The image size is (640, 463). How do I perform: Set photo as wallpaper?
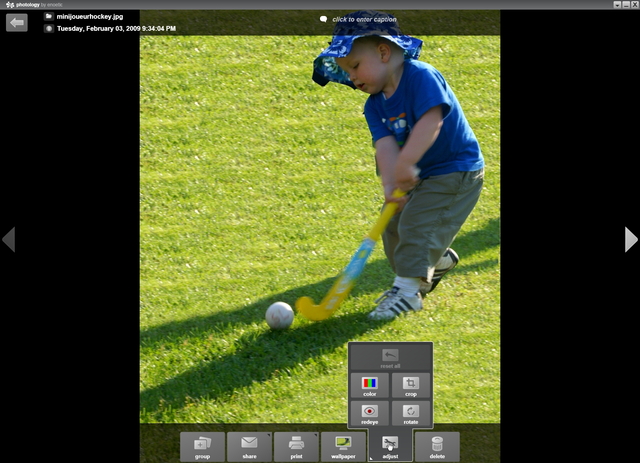pyautogui.click(x=343, y=446)
